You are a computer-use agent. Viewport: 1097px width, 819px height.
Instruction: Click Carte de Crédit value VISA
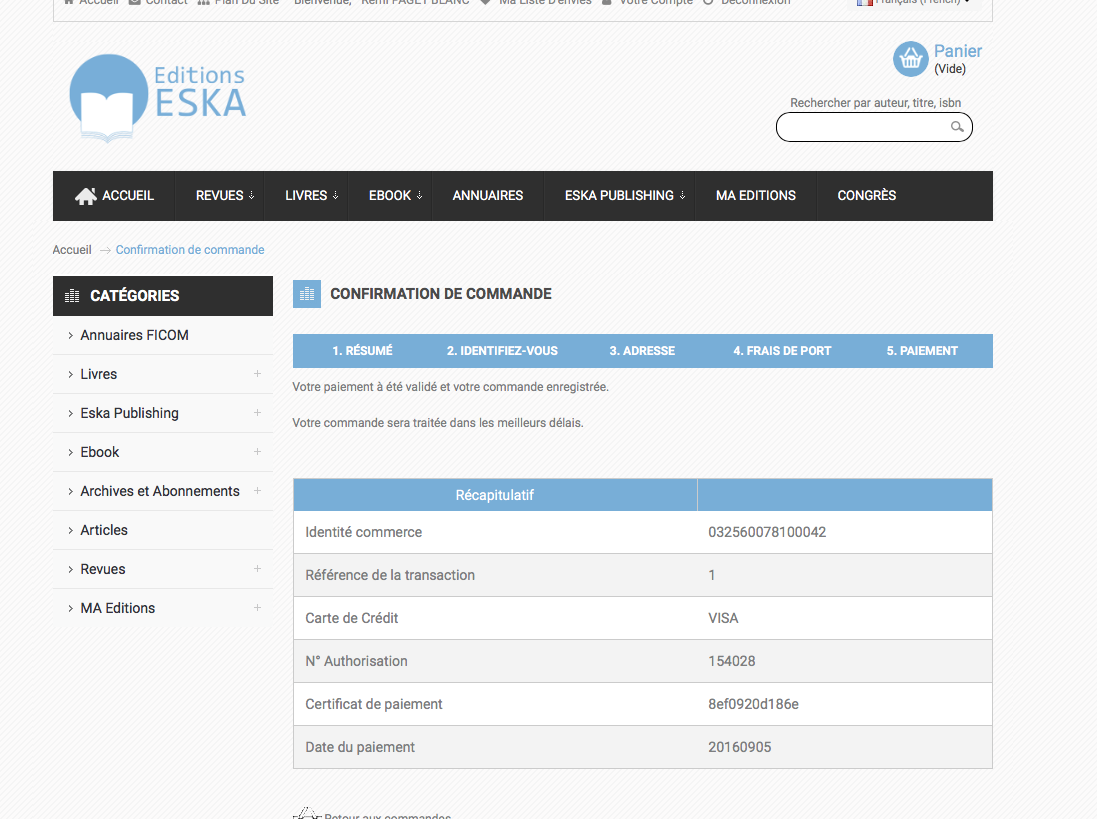723,618
